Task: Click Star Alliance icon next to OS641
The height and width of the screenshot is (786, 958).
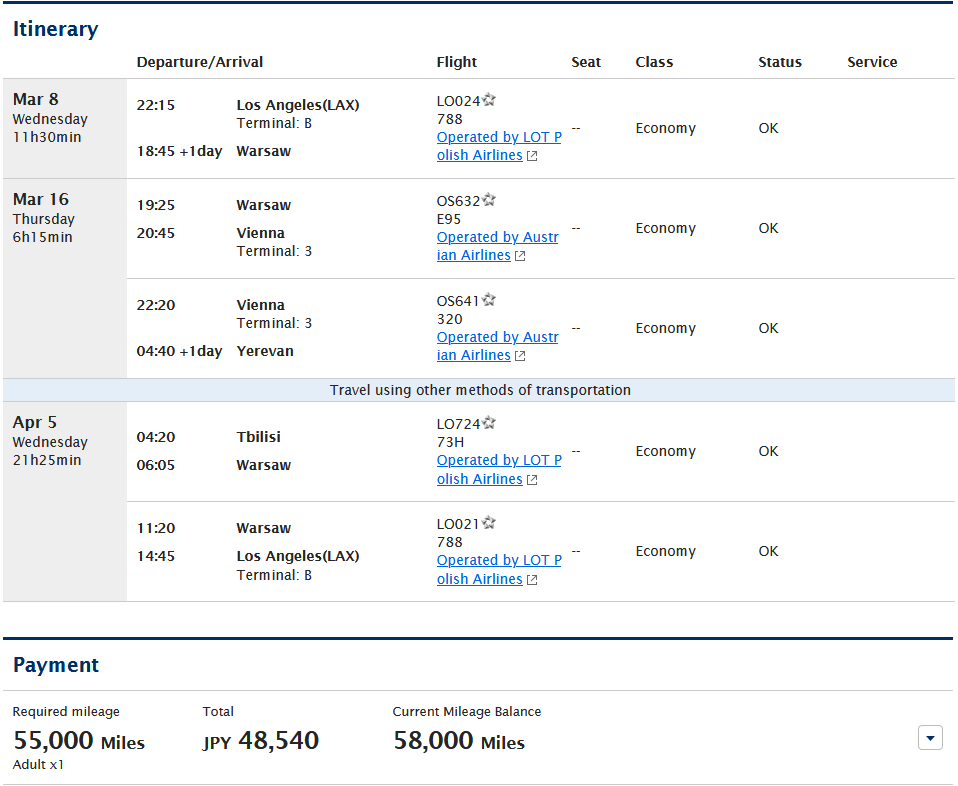Action: click(489, 299)
